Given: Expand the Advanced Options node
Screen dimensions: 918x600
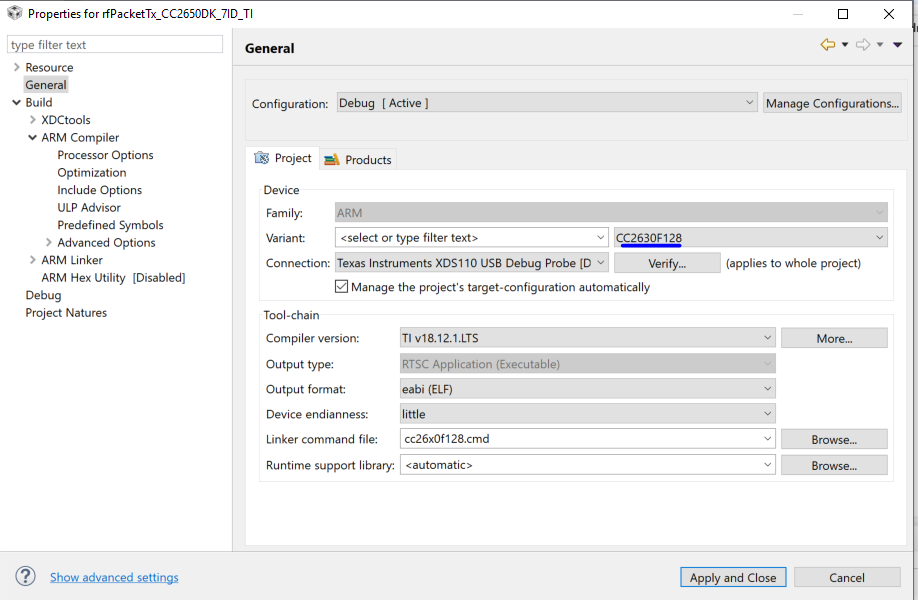Looking at the screenshot, I should [48, 243].
